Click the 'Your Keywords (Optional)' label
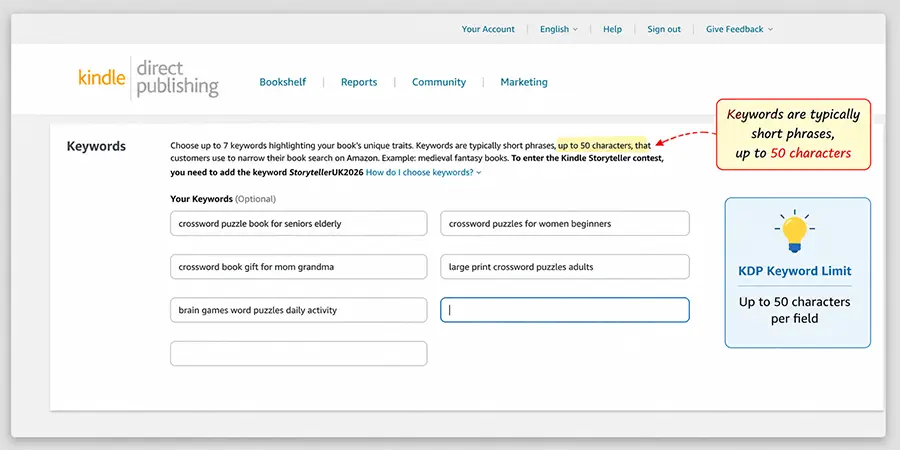900x450 pixels. 223,199
